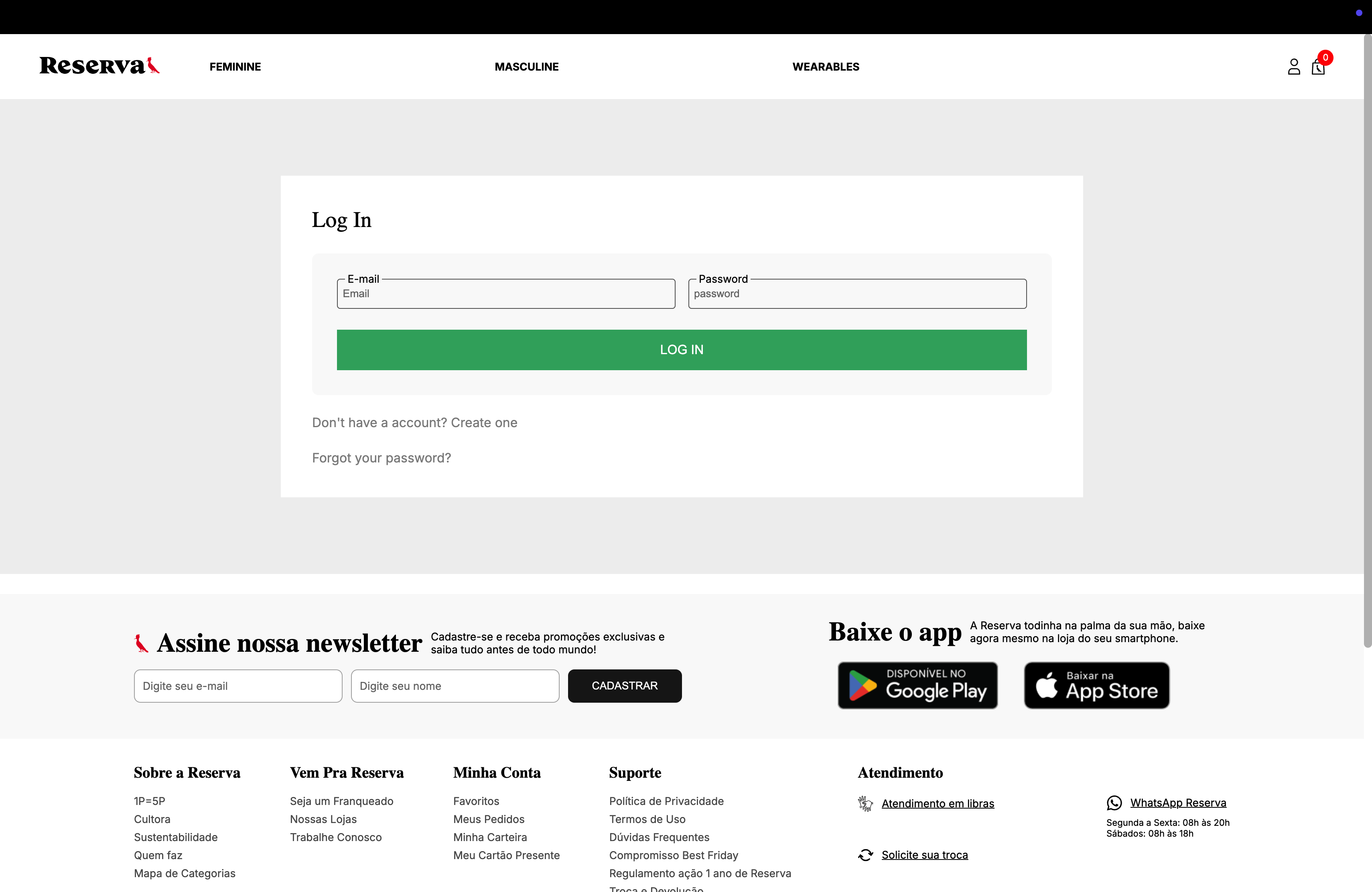This screenshot has height=892, width=1372.
Task: Open the user account profile icon
Action: tap(1294, 67)
